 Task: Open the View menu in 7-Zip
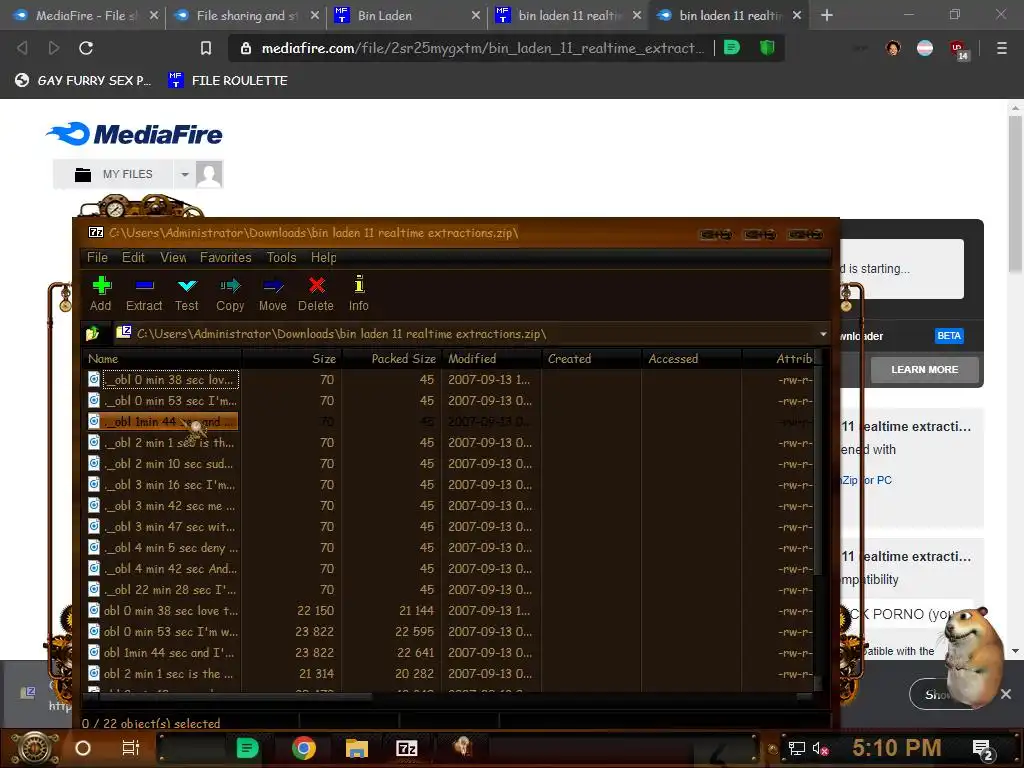(x=173, y=257)
